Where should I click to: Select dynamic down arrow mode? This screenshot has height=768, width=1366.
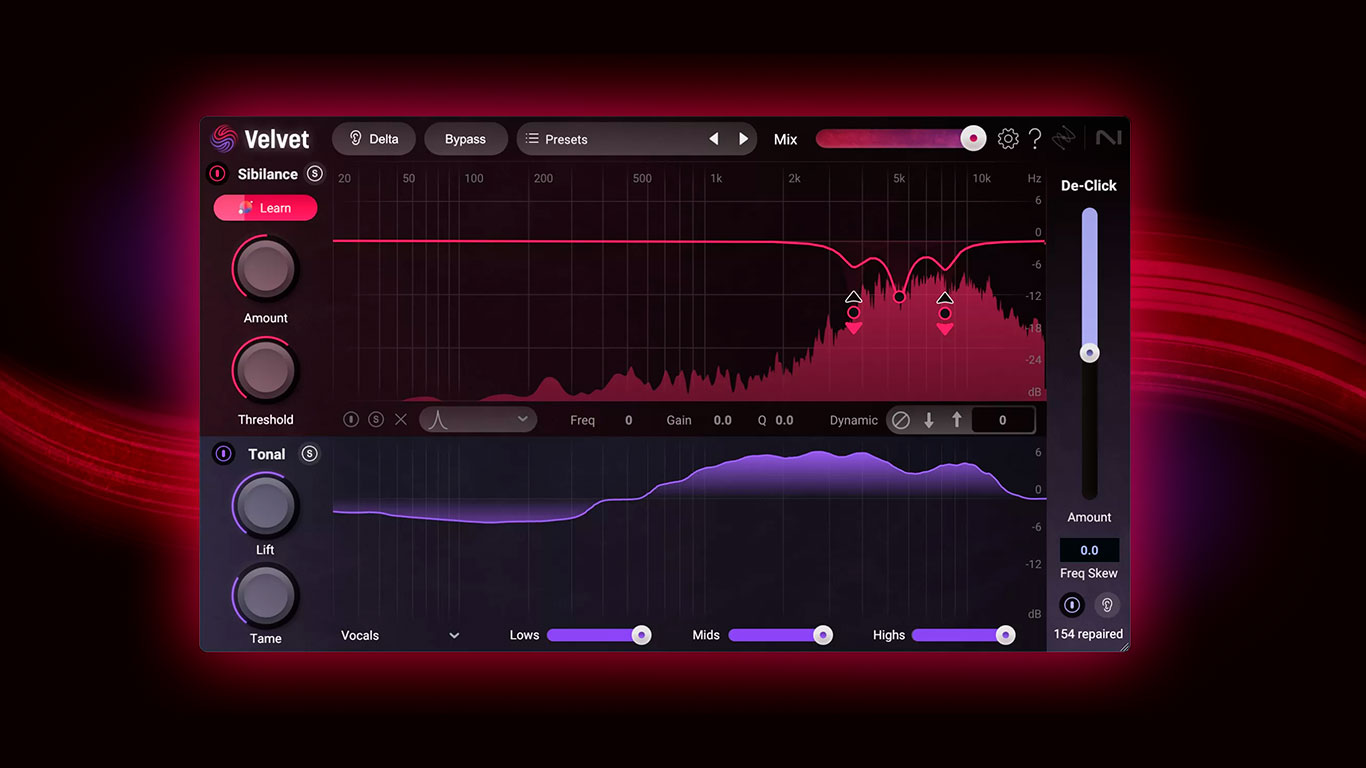929,421
